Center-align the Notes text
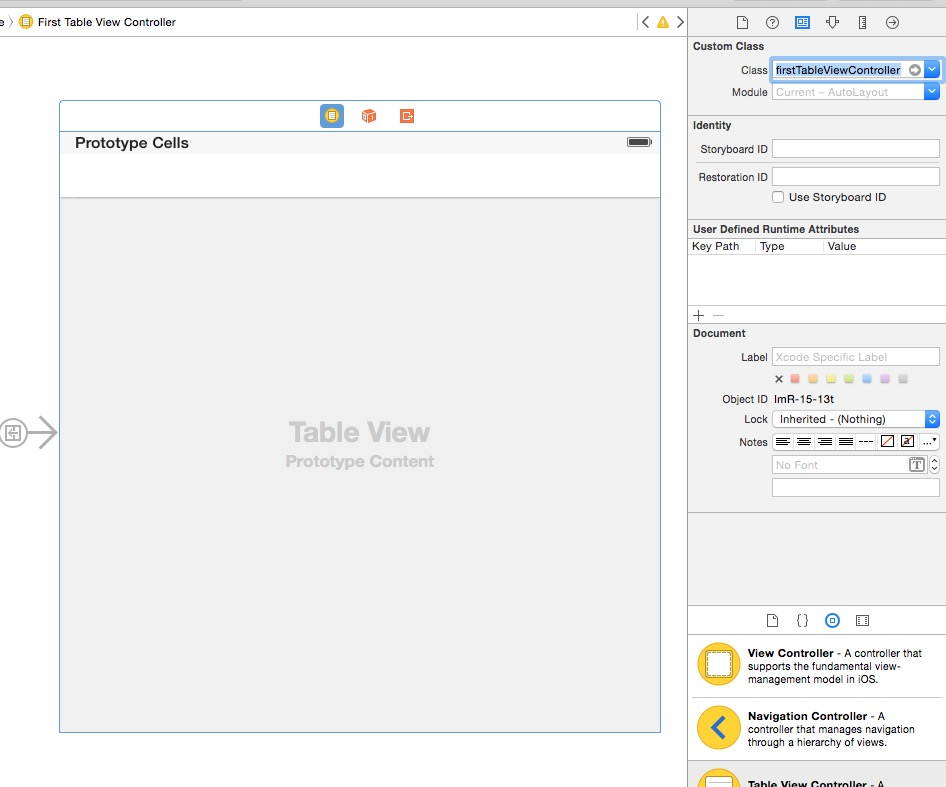 point(804,442)
